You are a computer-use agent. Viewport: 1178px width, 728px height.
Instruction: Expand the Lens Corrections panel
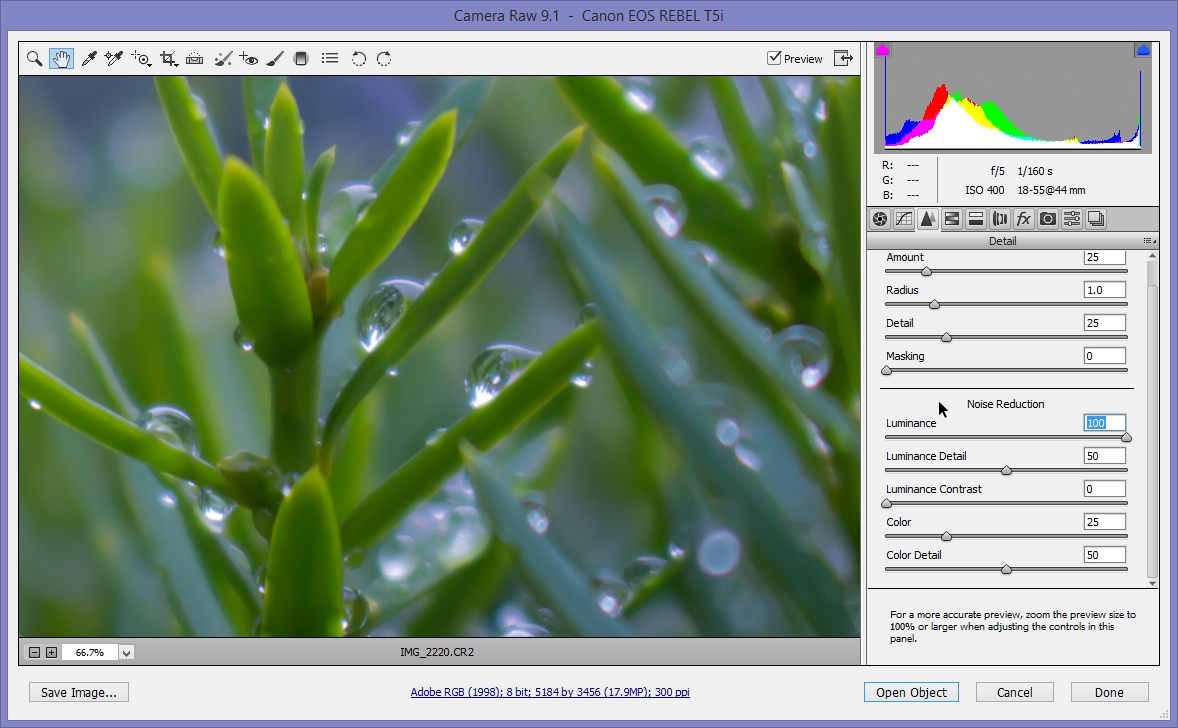tap(1001, 218)
